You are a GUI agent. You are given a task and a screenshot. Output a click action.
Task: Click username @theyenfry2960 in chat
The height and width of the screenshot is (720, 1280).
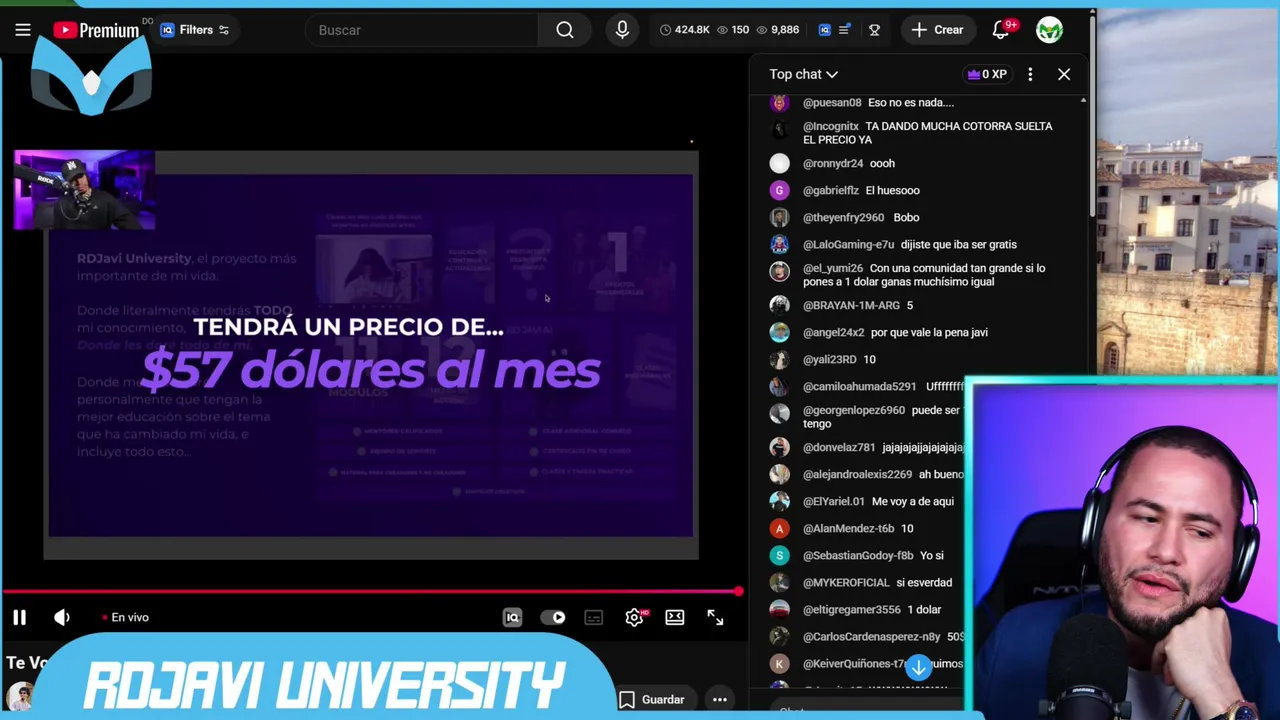[843, 217]
